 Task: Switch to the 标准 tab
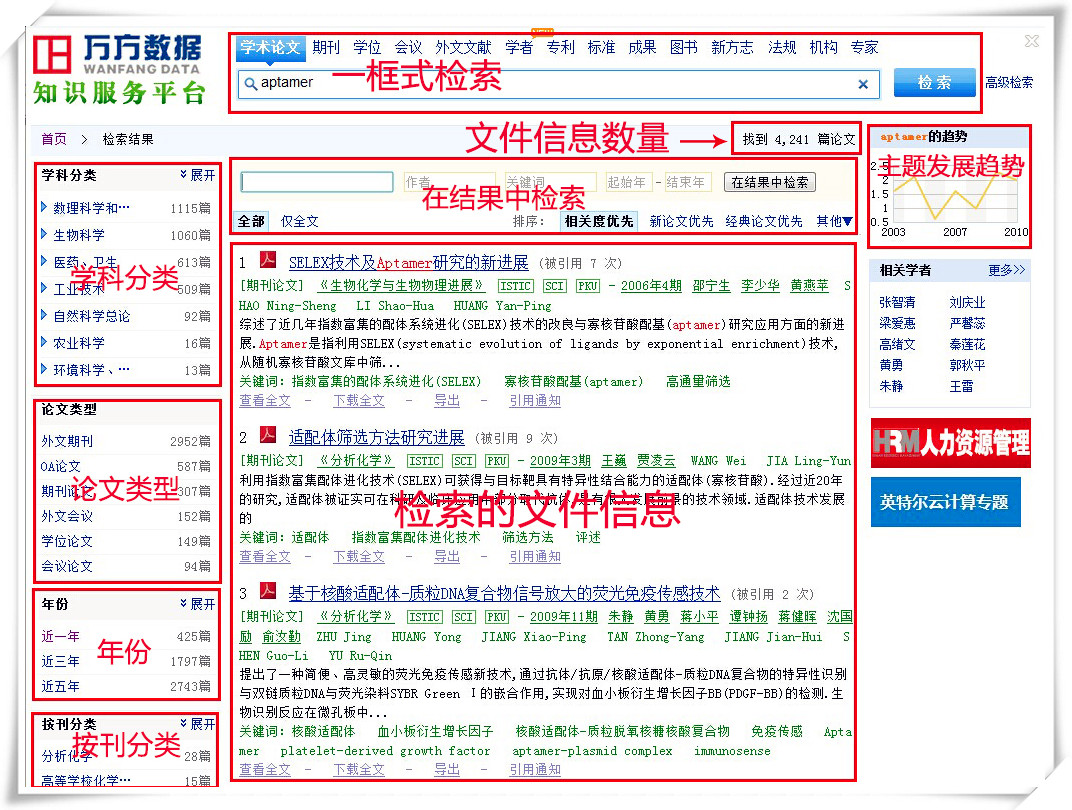click(x=602, y=47)
